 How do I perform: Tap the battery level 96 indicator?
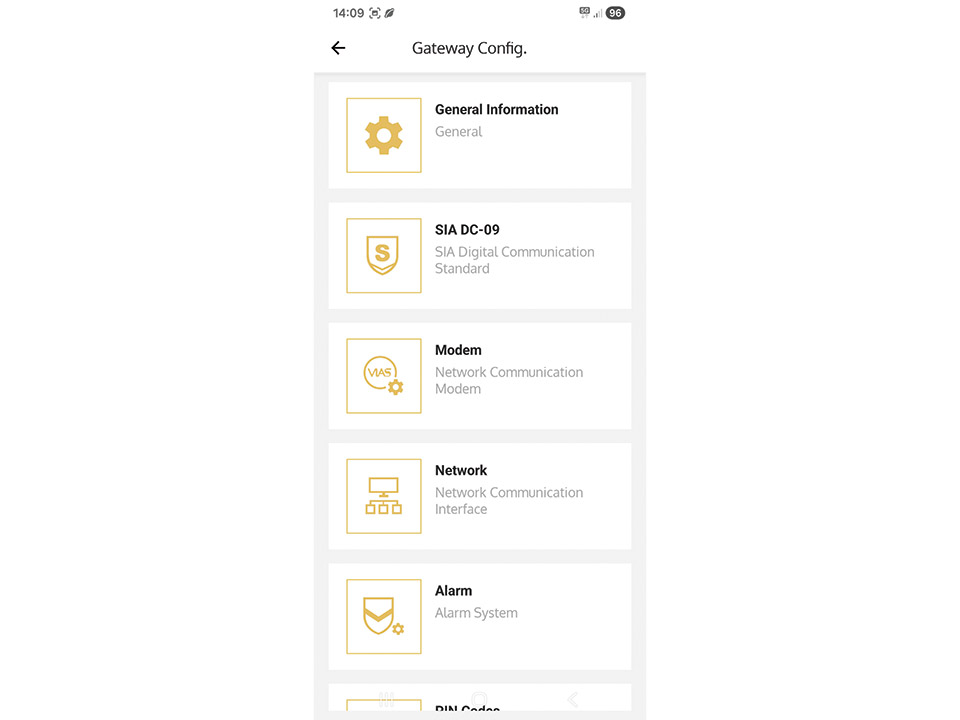tap(615, 13)
